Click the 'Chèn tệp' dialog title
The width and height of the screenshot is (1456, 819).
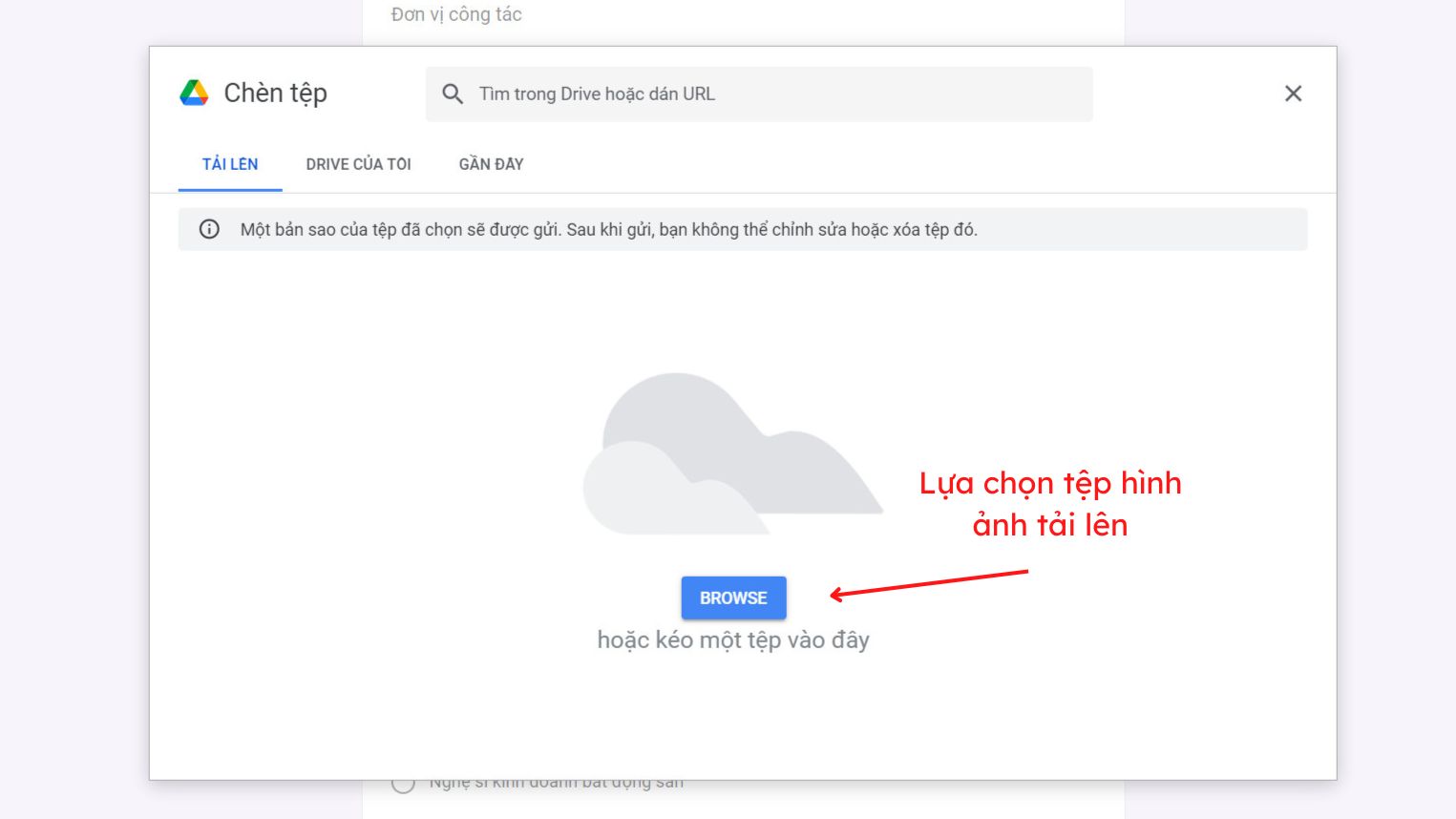point(276,93)
